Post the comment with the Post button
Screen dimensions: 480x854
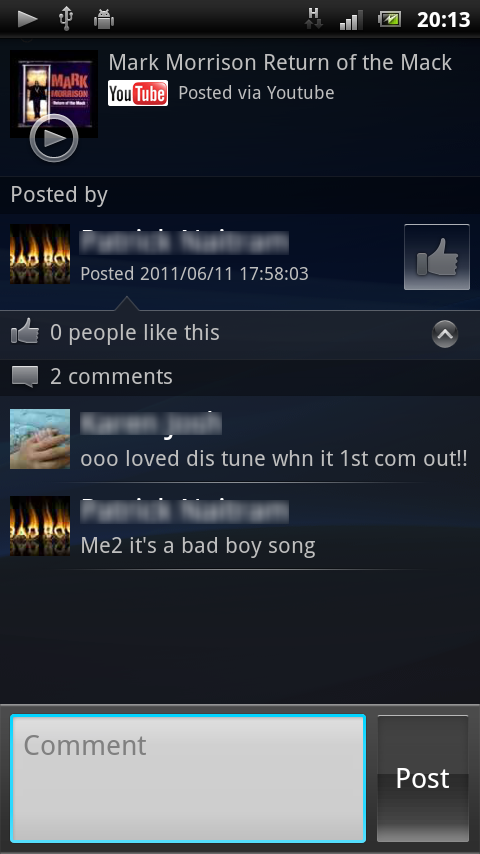coord(423,778)
